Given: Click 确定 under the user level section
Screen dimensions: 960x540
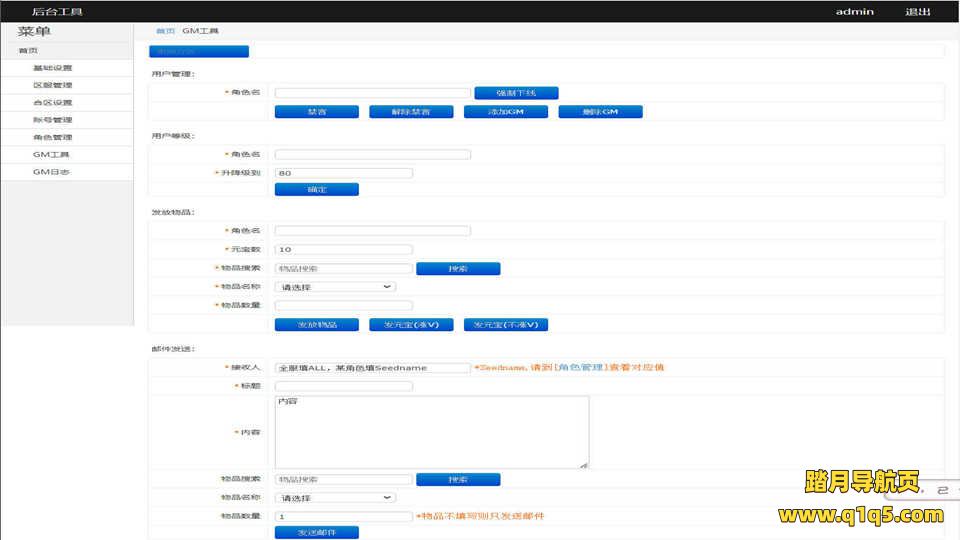Looking at the screenshot, I should (x=316, y=189).
